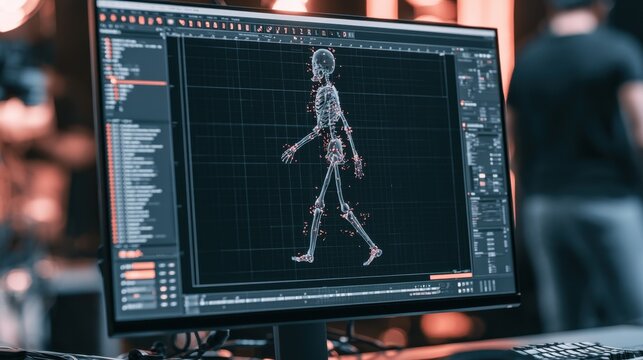Click the pale white icon among orange toolbar icons

click(171, 22)
